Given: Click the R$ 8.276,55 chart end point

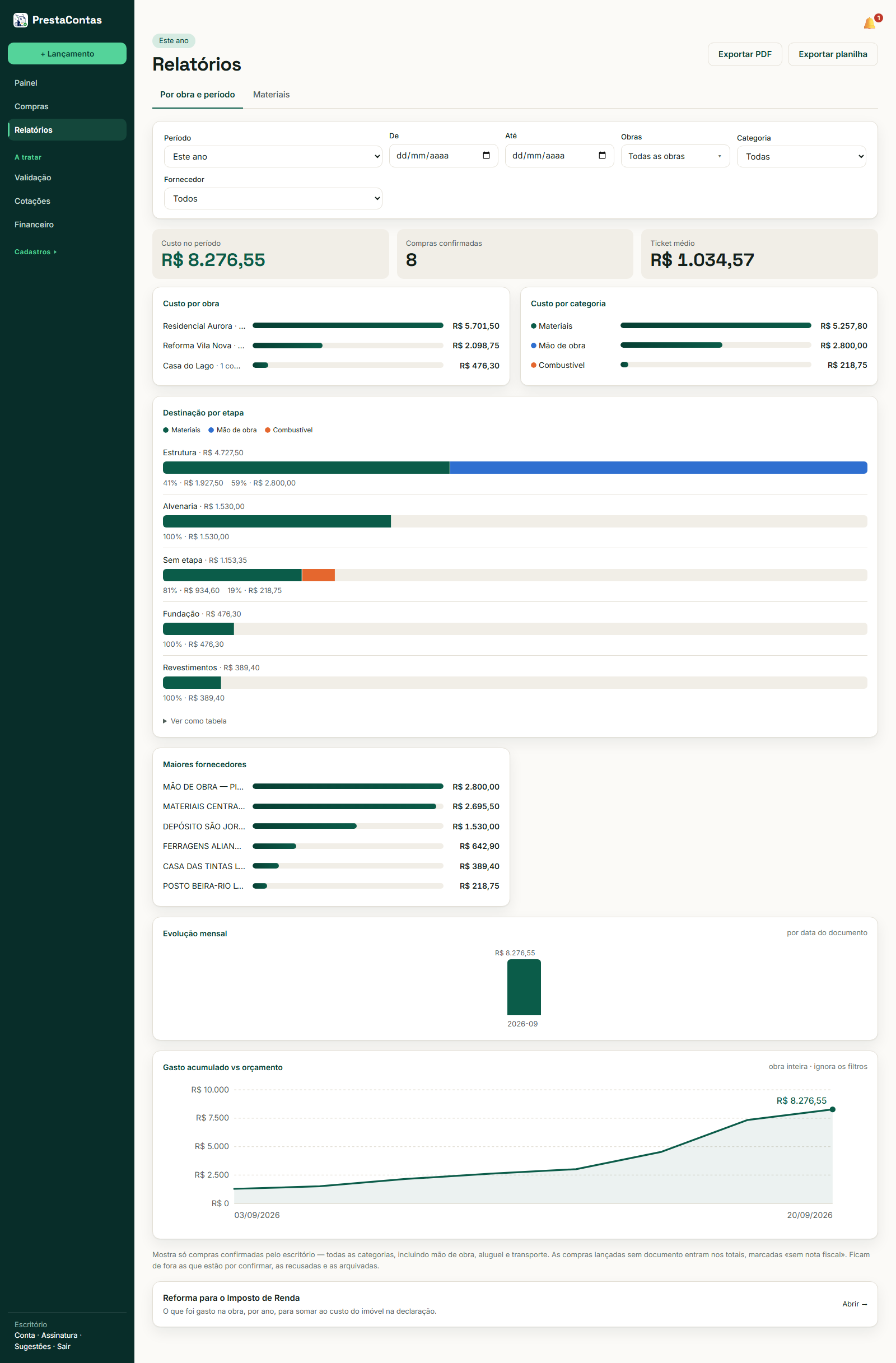Looking at the screenshot, I should [833, 1109].
